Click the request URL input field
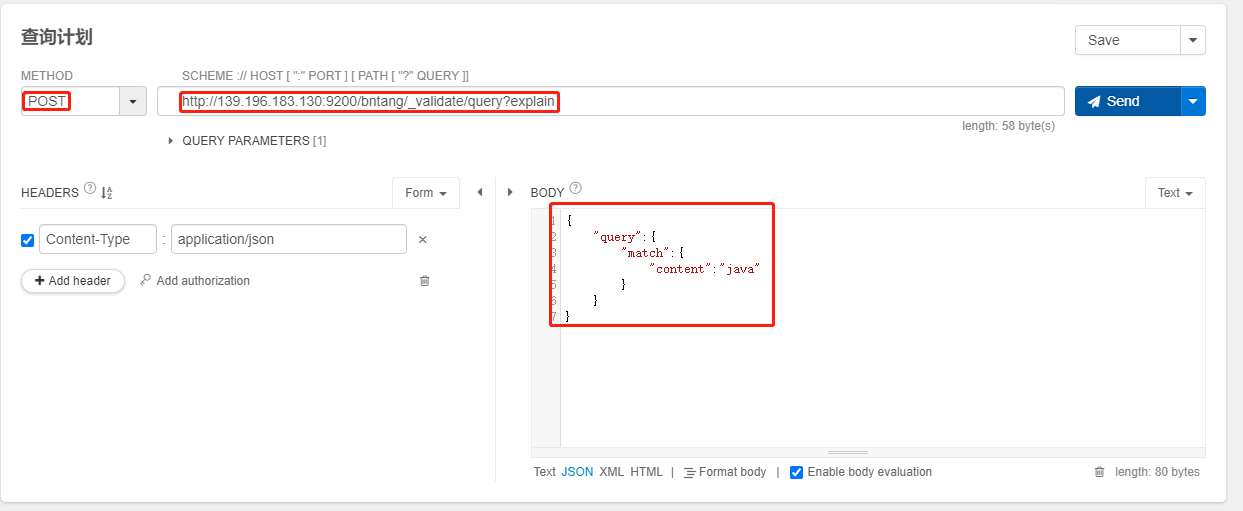This screenshot has height=511, width=1243. coord(611,101)
